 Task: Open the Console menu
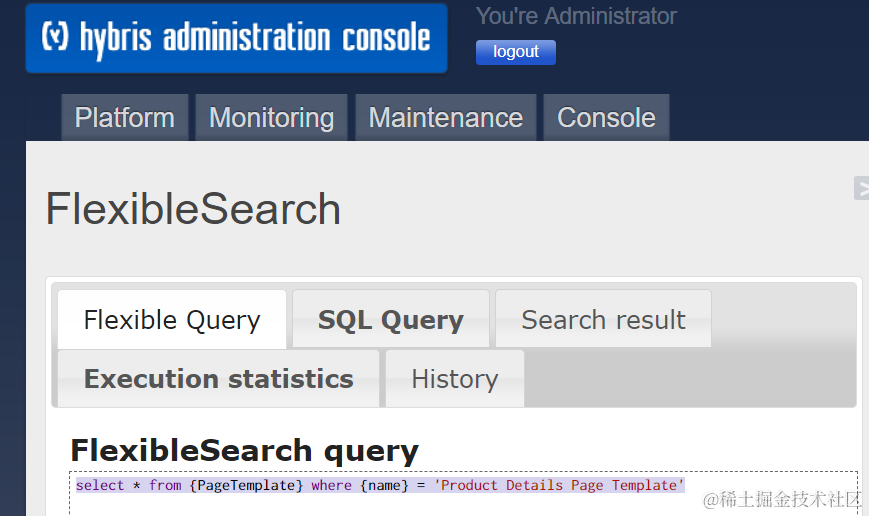pyautogui.click(x=606, y=117)
